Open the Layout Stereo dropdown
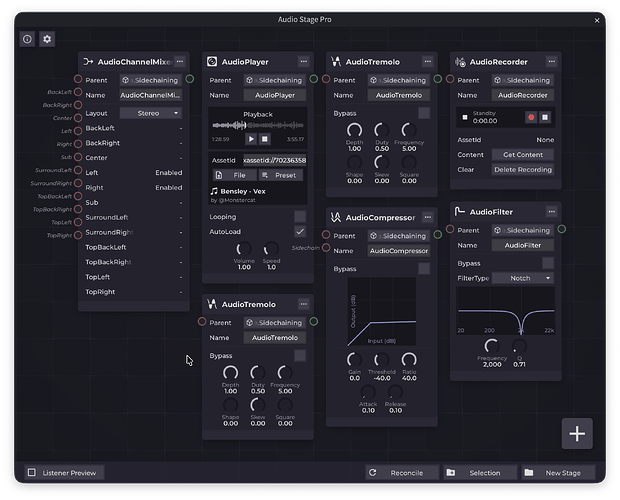Image resolution: width=620 pixels, height=500 pixels. (x=151, y=113)
